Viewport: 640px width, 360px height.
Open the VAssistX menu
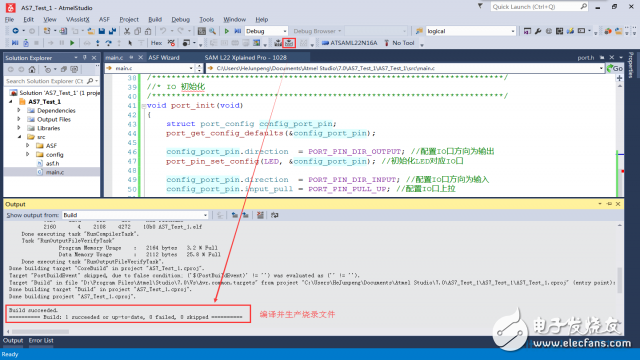click(x=78, y=19)
